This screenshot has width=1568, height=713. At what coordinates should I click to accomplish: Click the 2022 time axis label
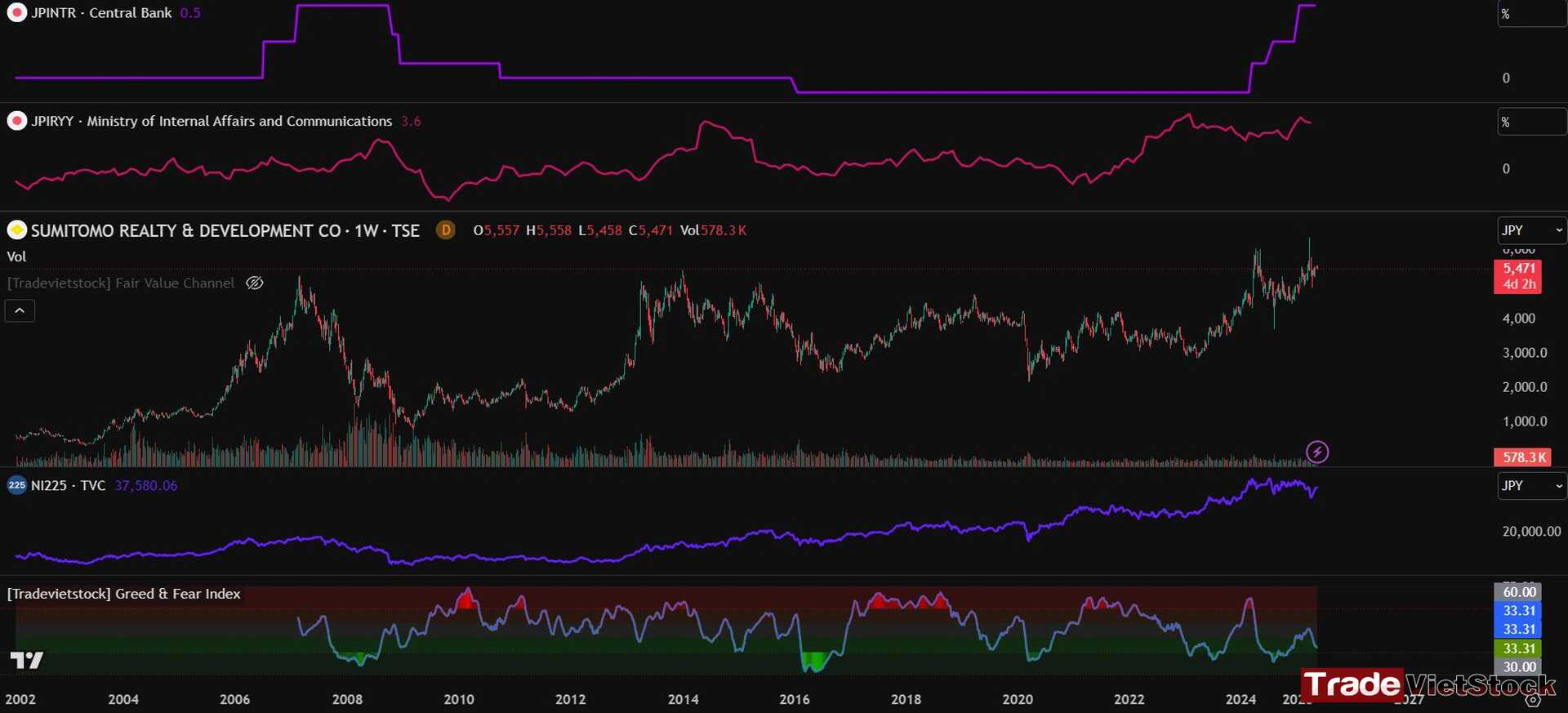pos(1129,699)
